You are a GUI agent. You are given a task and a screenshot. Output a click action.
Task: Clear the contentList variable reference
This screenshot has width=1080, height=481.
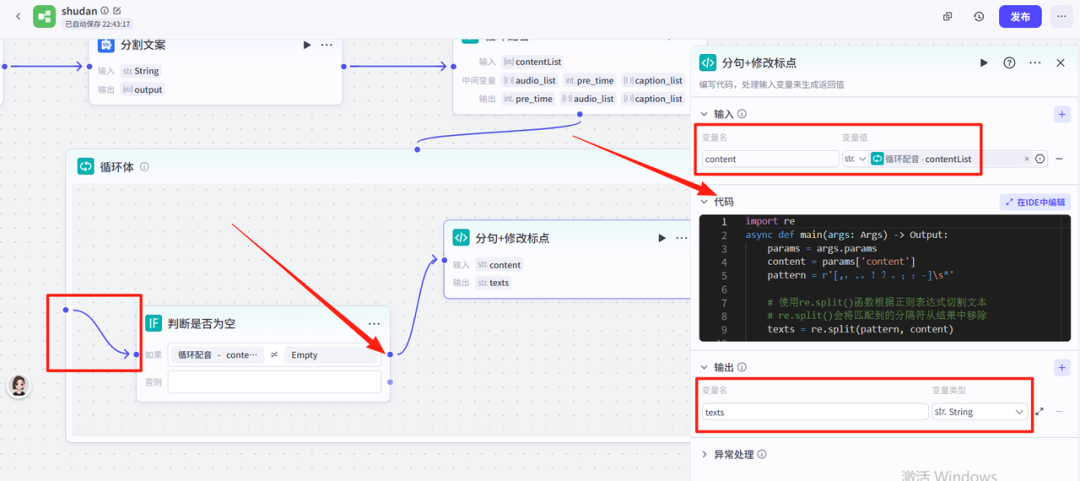pos(1026,158)
